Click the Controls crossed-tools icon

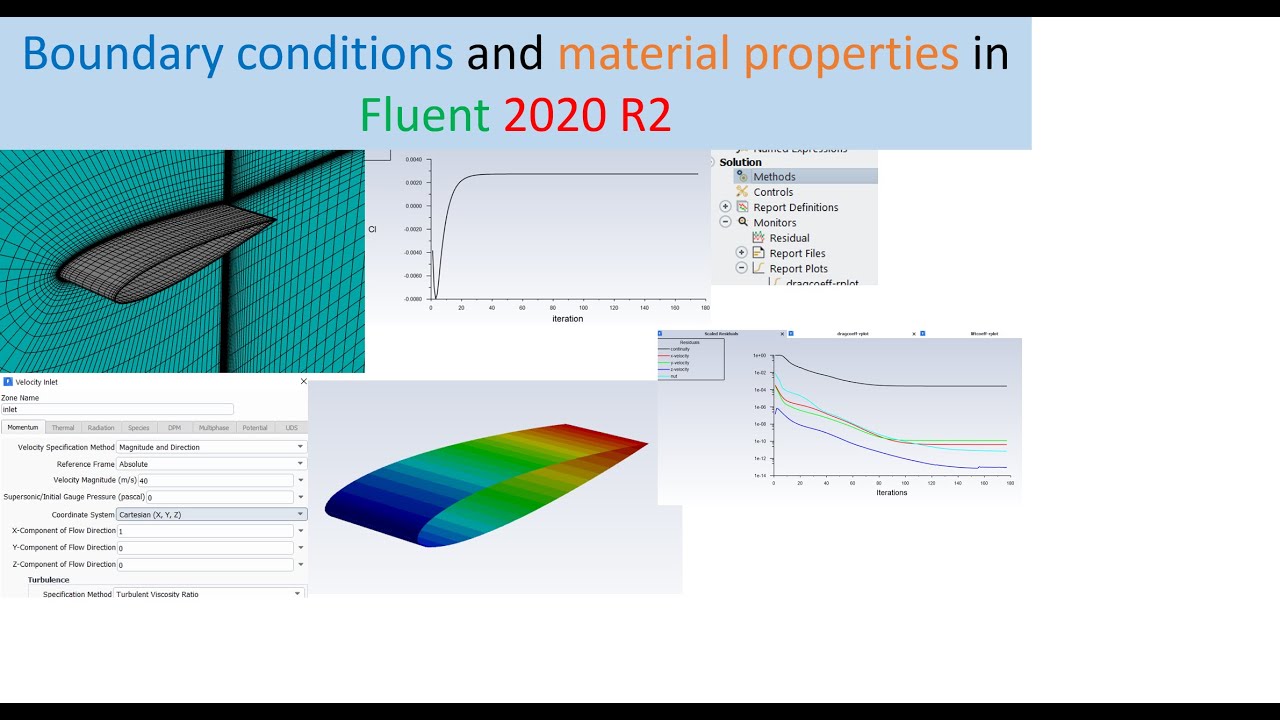(742, 192)
